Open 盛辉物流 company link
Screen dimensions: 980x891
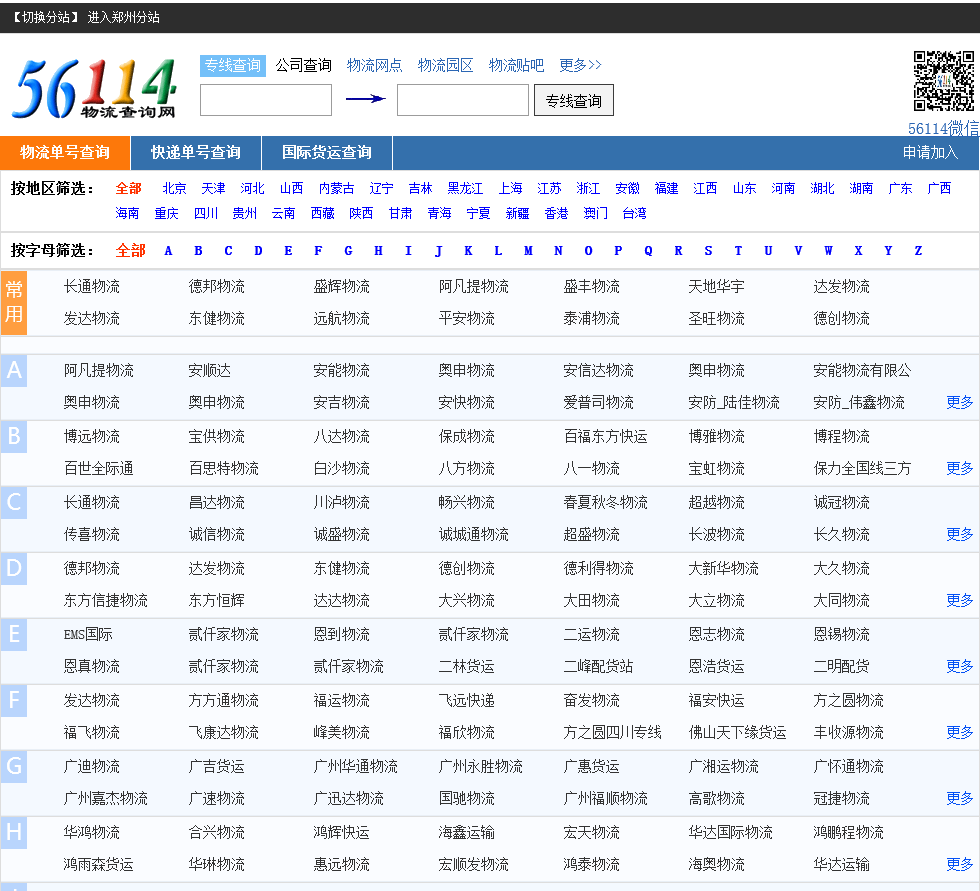click(x=341, y=287)
